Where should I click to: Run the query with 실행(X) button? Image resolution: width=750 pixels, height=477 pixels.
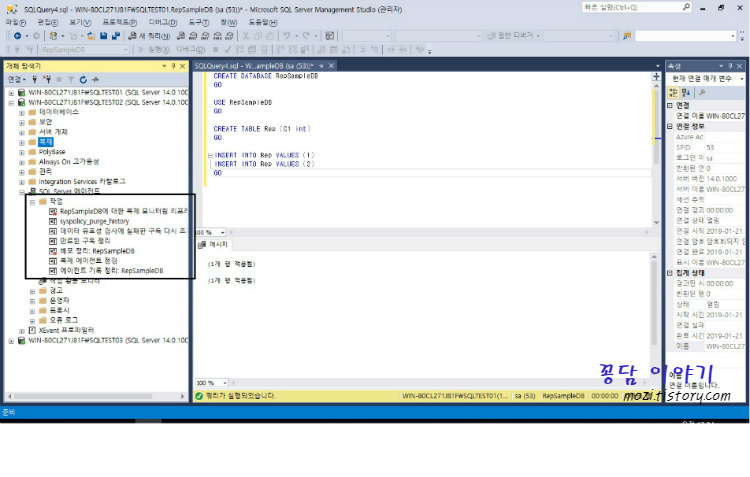[154, 50]
